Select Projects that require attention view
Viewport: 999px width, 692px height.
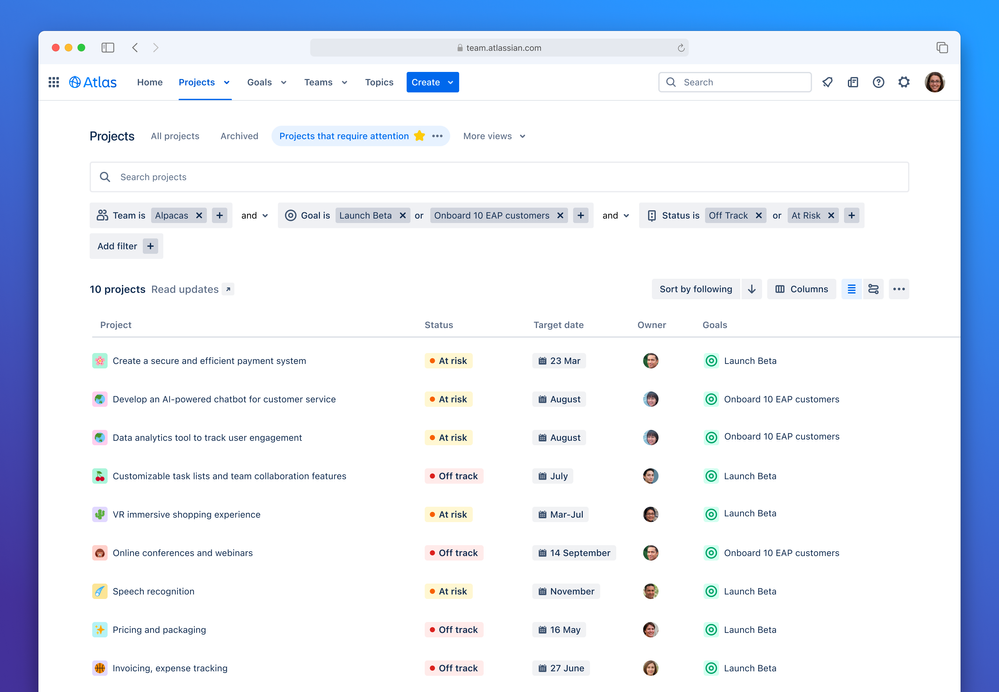pos(344,136)
